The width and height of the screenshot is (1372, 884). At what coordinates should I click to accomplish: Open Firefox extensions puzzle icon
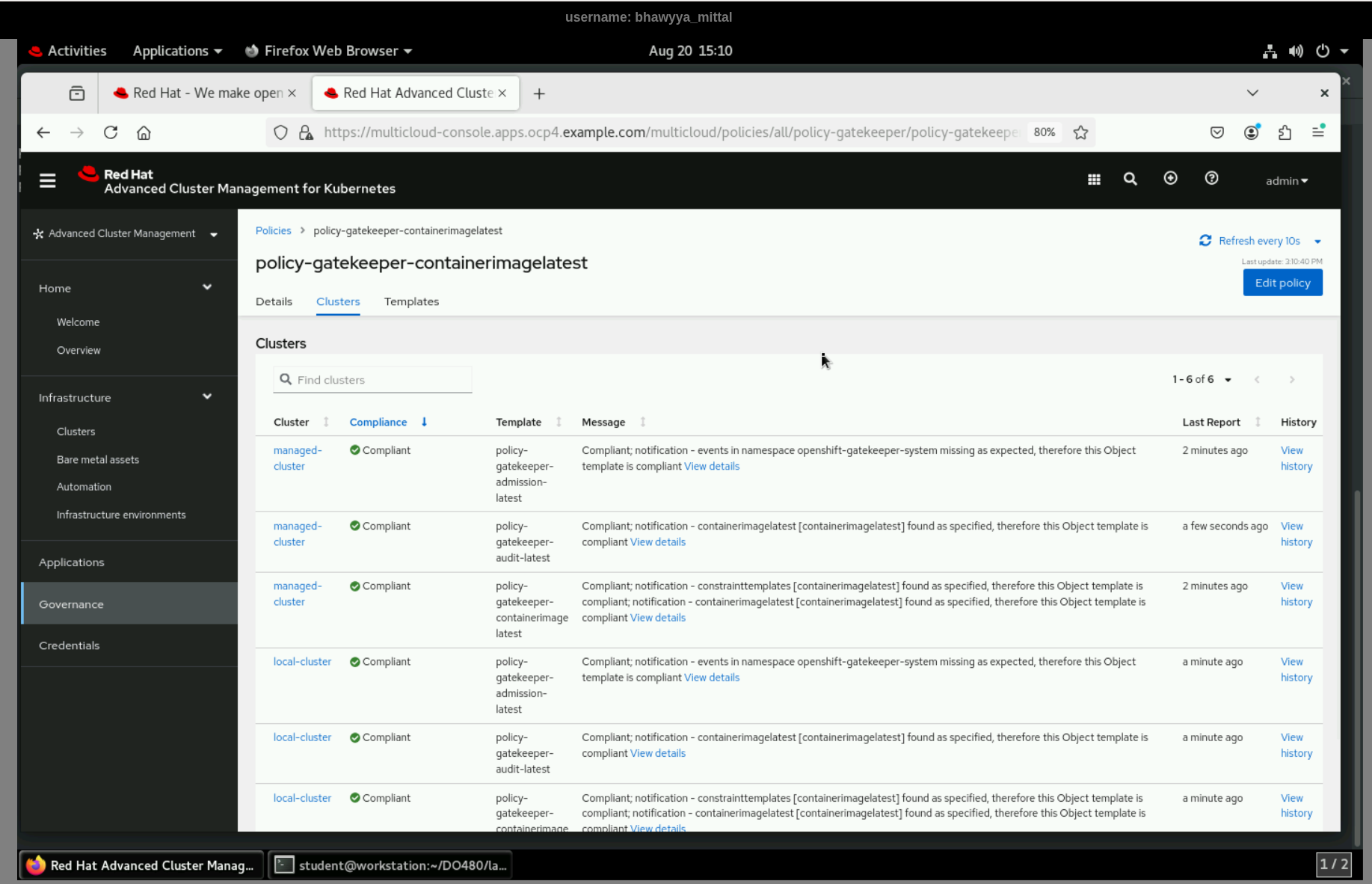pos(1285,132)
